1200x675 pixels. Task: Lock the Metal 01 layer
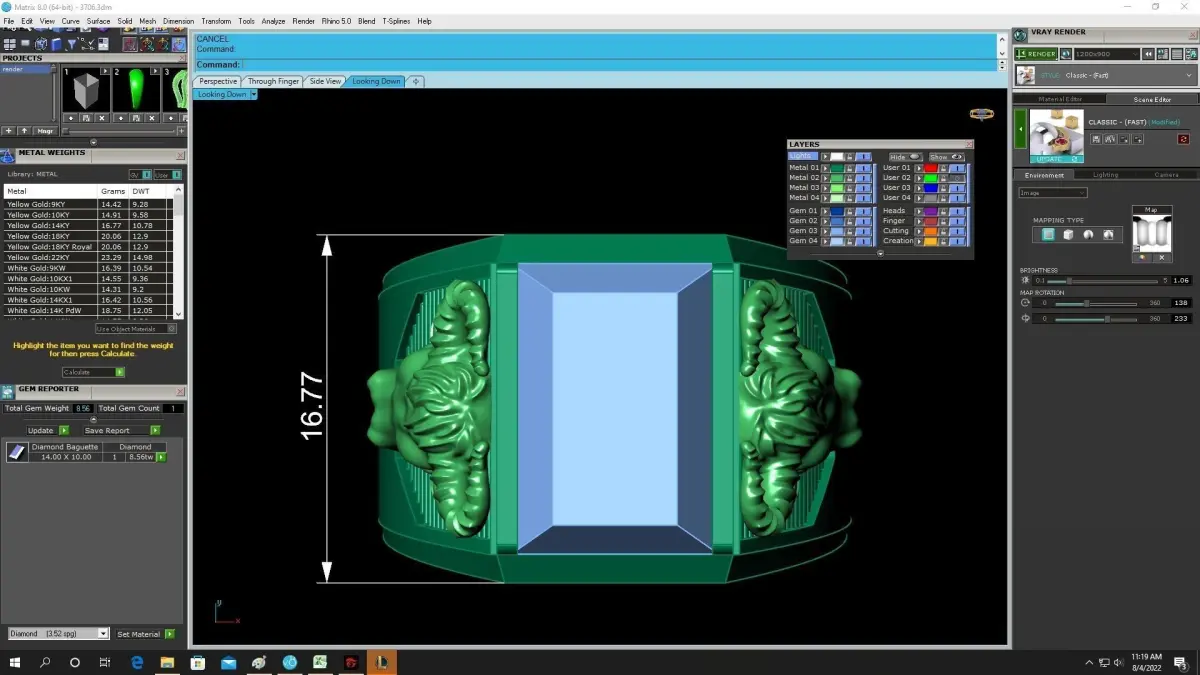pos(849,168)
